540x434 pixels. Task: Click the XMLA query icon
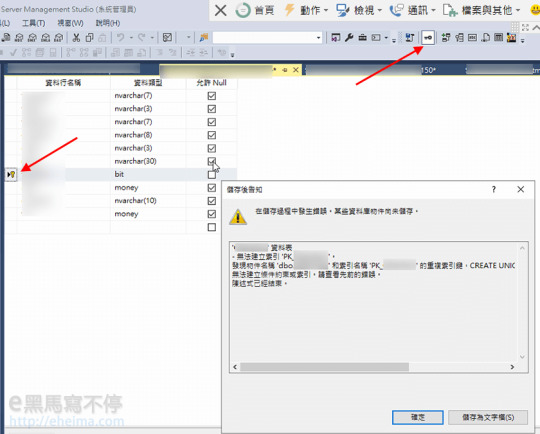[x=45, y=38]
